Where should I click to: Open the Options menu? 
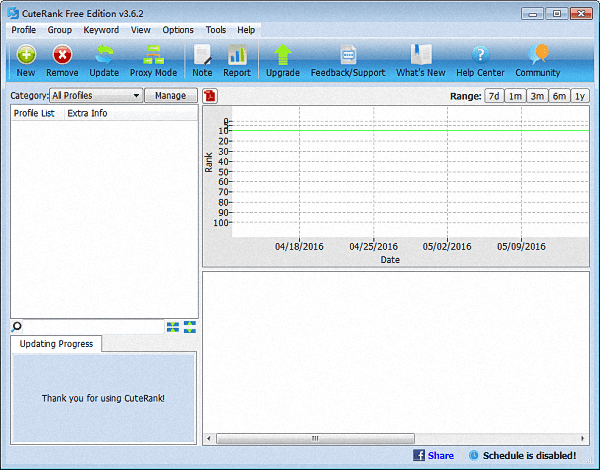[x=178, y=30]
